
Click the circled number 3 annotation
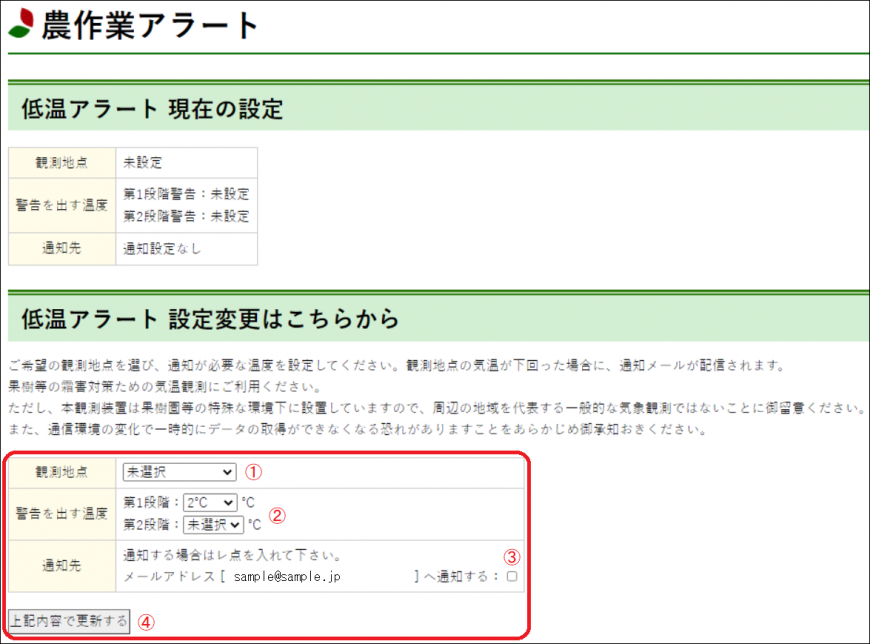(510, 557)
